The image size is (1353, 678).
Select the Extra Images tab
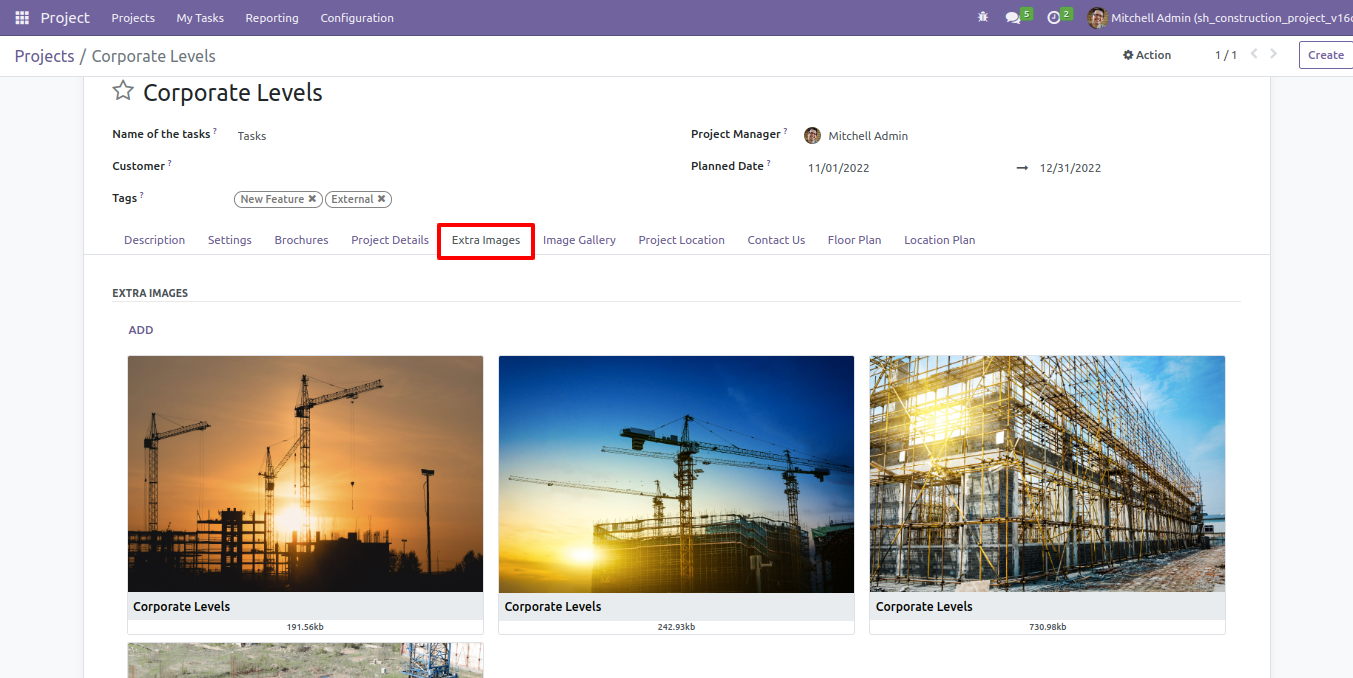tap(486, 240)
